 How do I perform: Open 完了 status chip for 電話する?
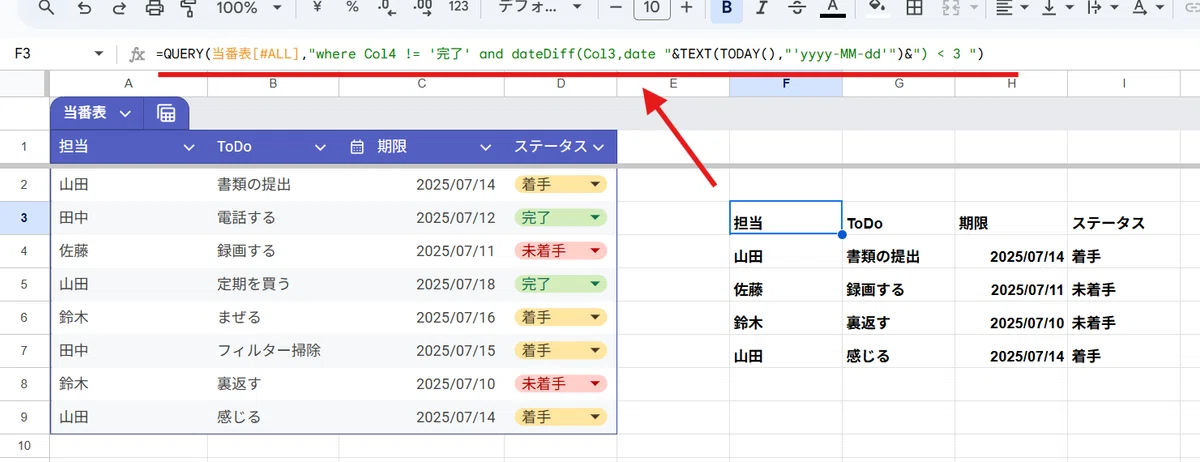point(560,217)
